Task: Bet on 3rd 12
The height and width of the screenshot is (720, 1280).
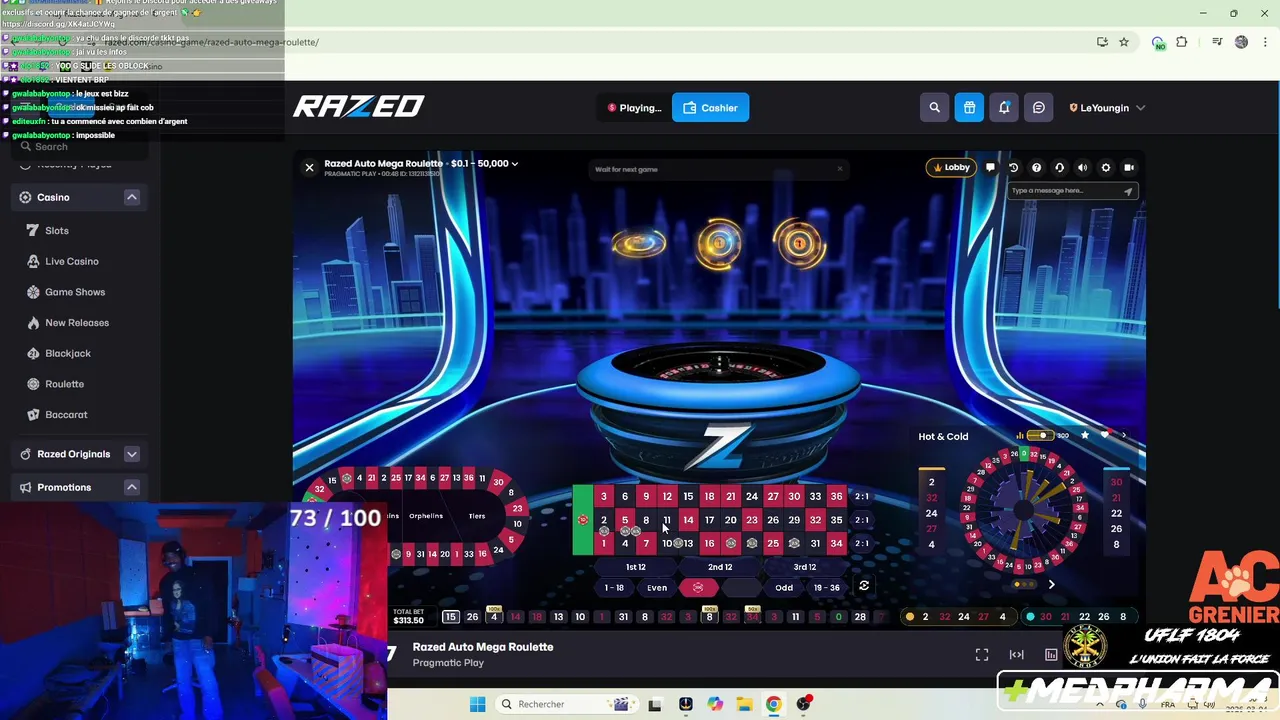Action: (x=805, y=567)
